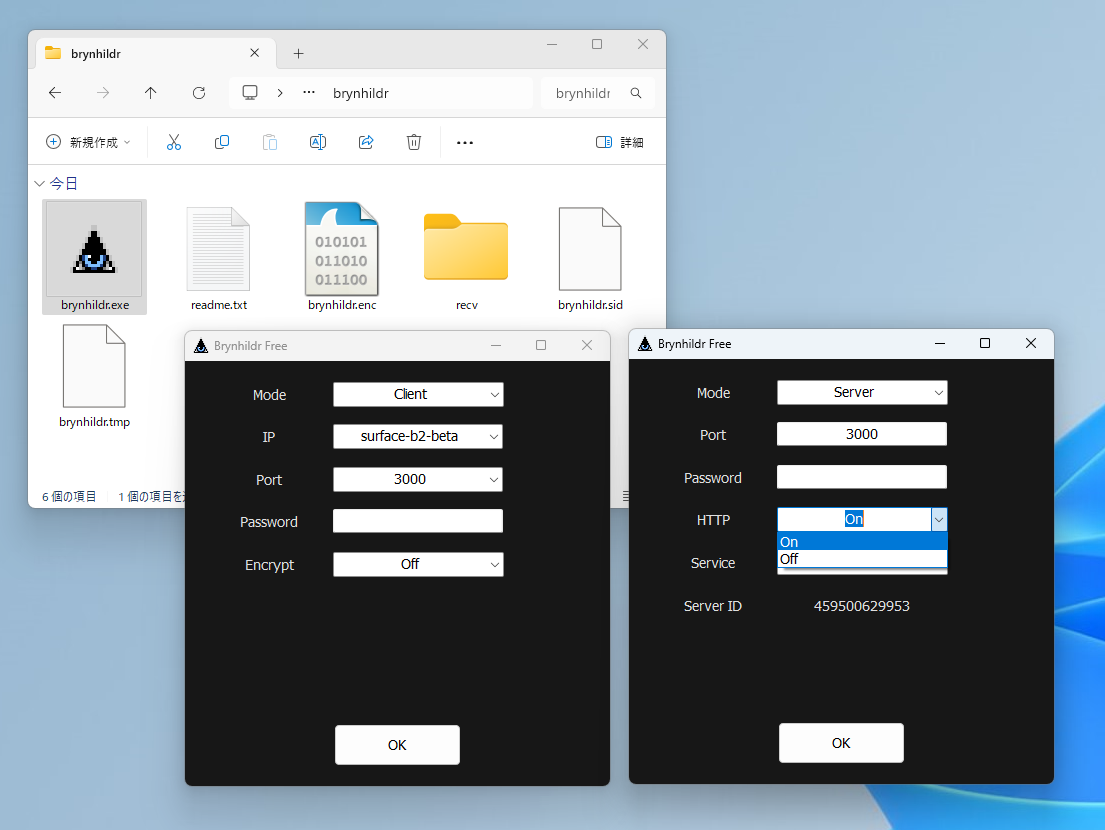Choose Off in the HTTP dropdown list

point(862,559)
